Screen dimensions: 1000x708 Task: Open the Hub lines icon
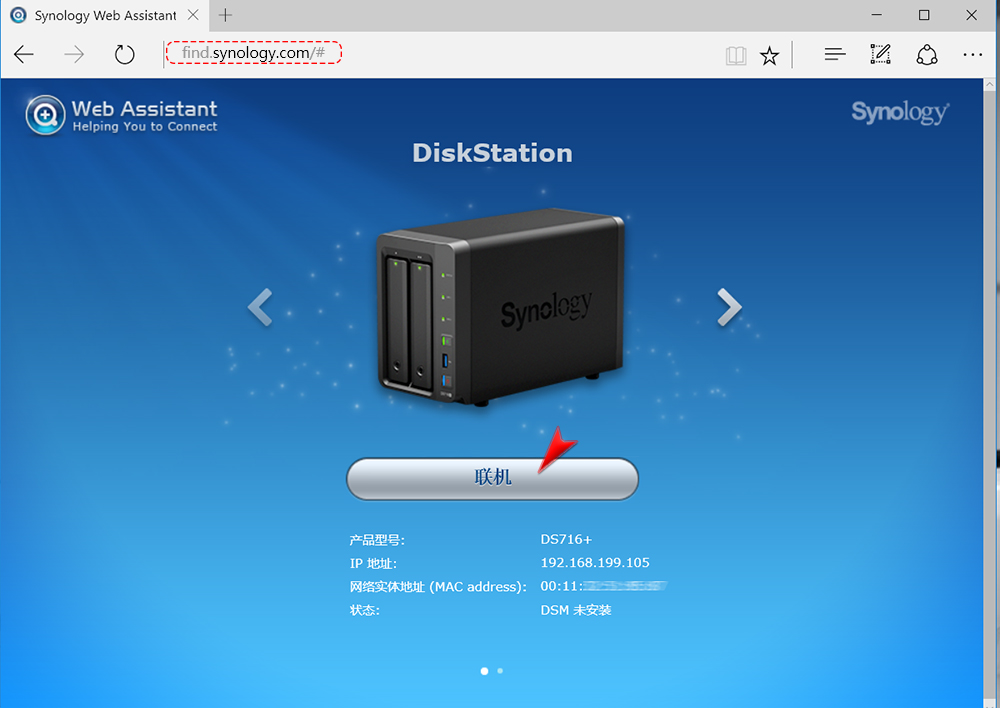[835, 54]
